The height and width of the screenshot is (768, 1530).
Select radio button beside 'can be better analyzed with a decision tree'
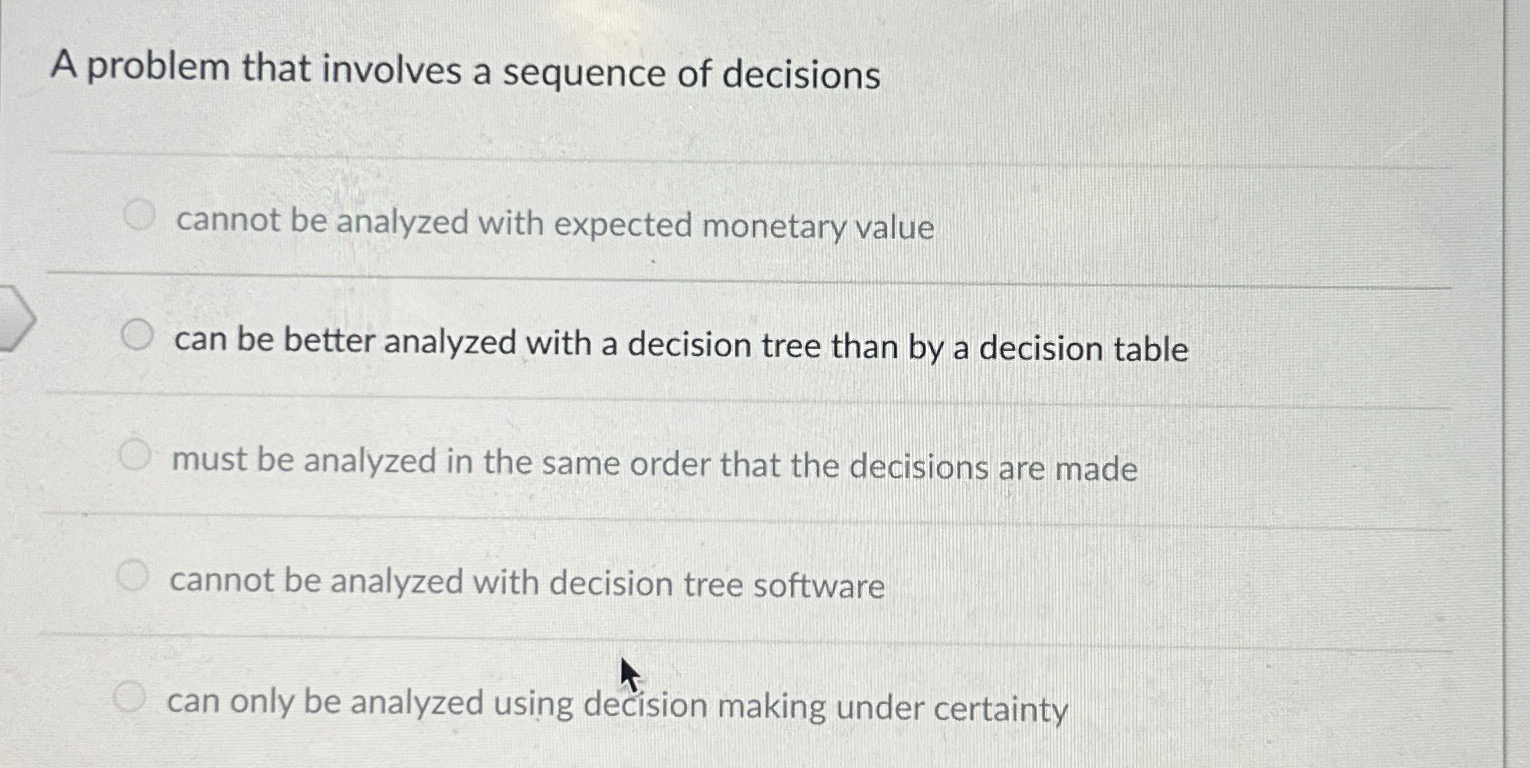tap(137, 335)
